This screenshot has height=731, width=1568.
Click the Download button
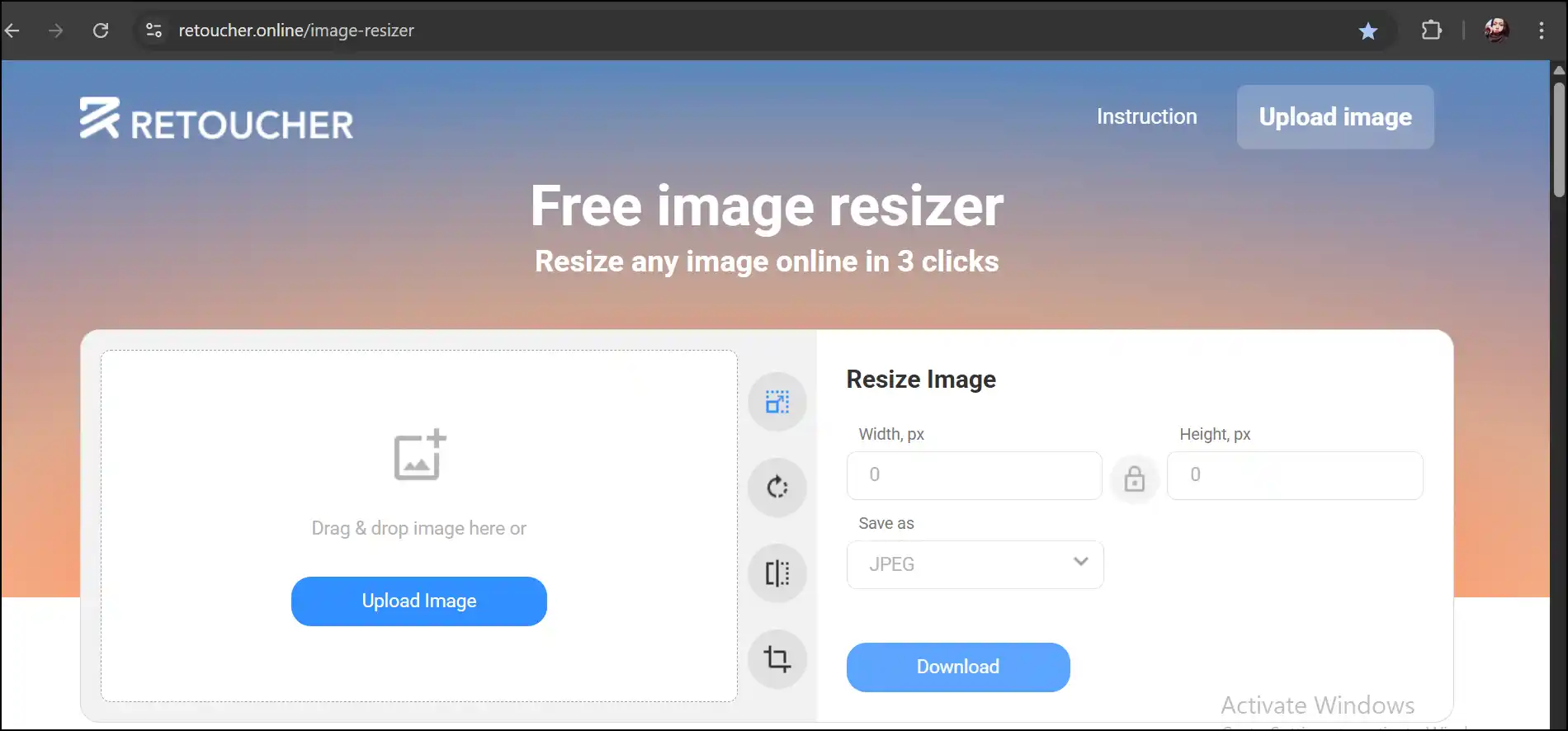tap(958, 667)
